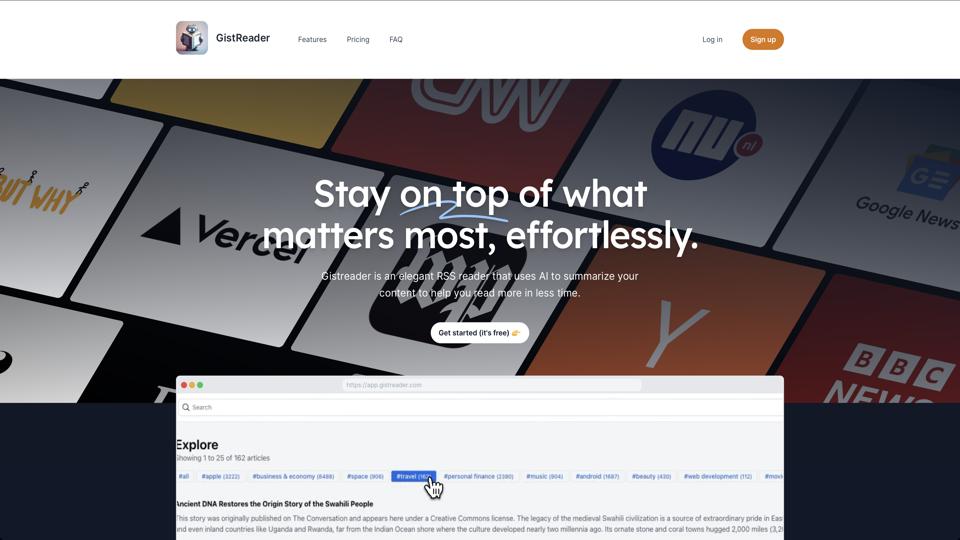
Task: Select the #travel tag filter
Action: 414,476
